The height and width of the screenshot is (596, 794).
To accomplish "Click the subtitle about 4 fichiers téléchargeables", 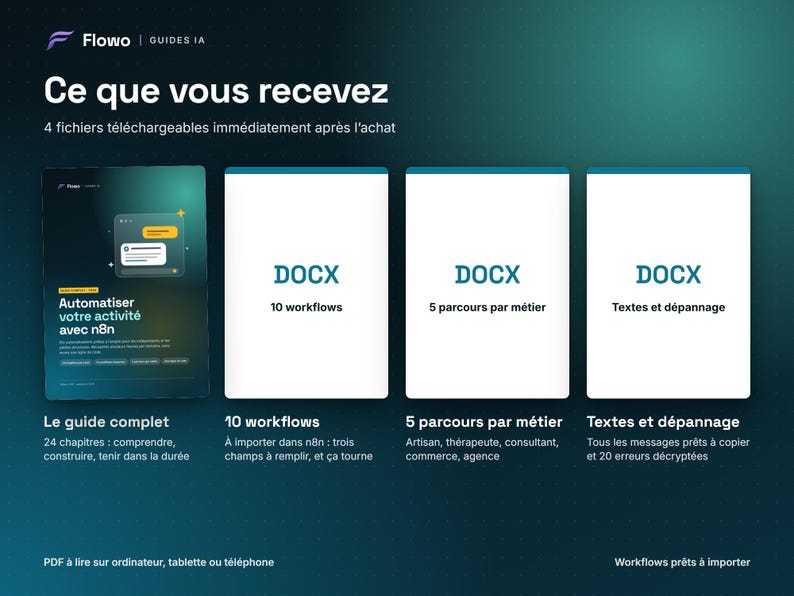I will (x=219, y=128).
